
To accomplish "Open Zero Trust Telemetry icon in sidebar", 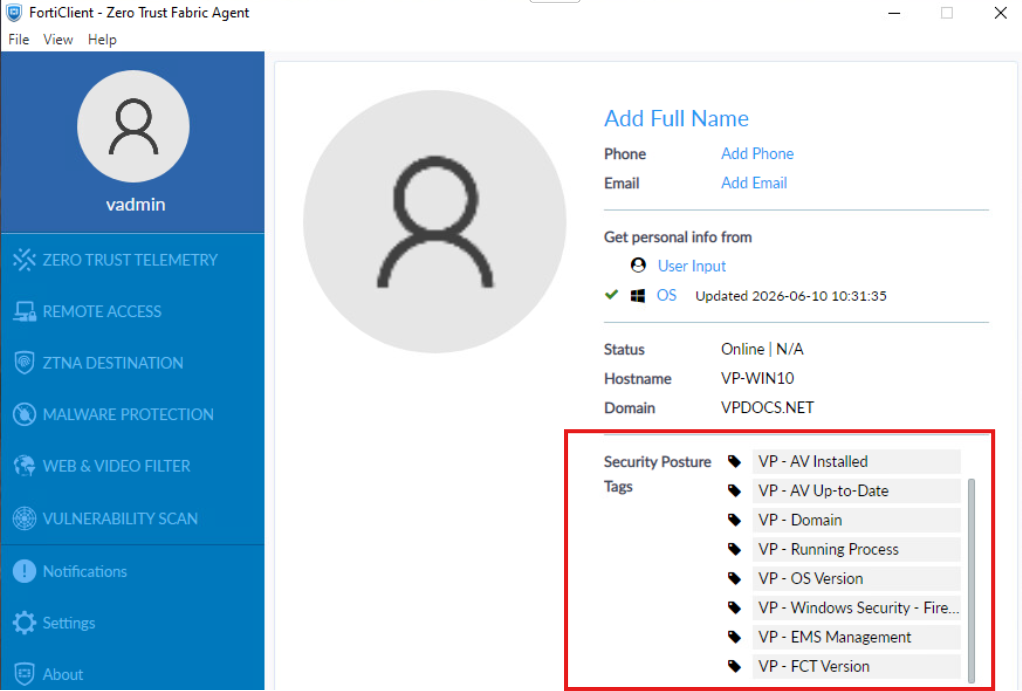I will (x=24, y=259).
